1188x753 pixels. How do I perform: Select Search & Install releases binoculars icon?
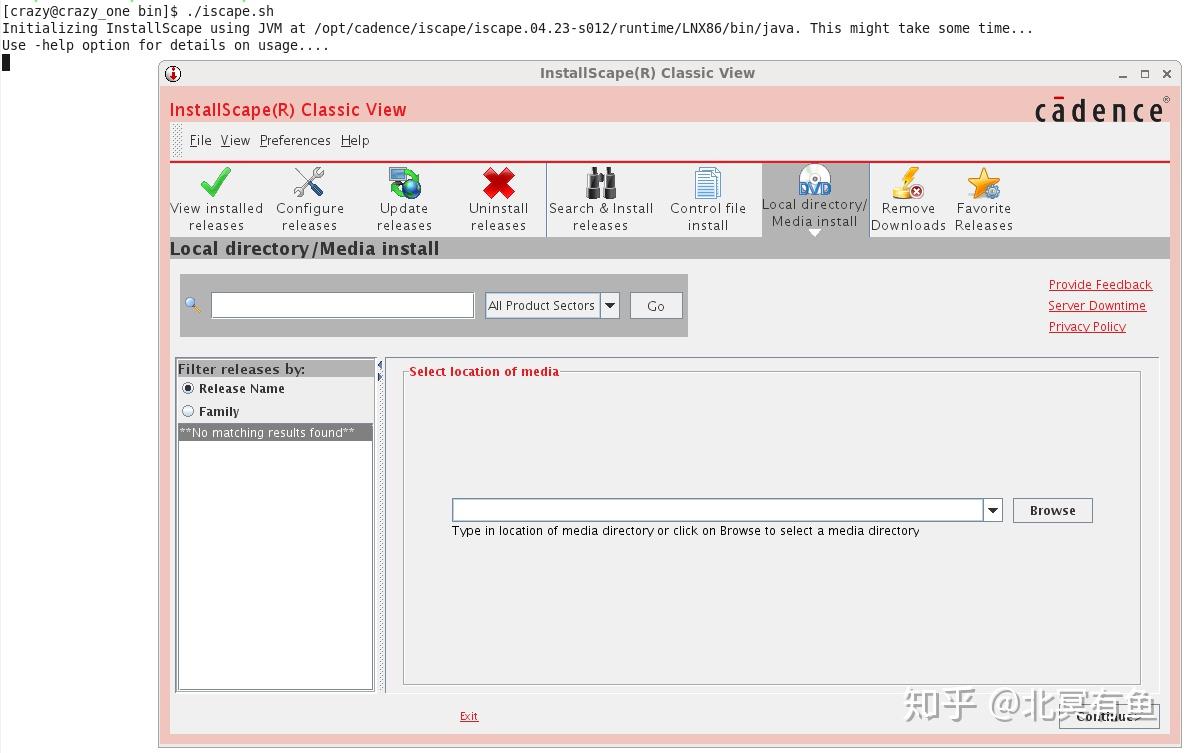(x=601, y=185)
